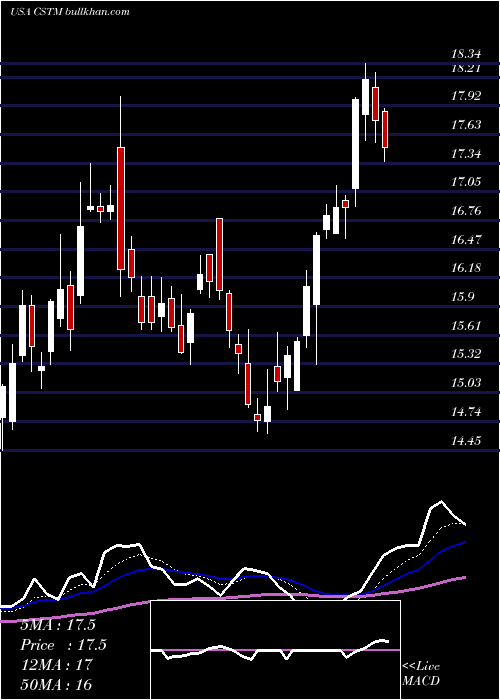Click the 15.32 price axis label
Screen dimensions: 500x700
pos(467,354)
